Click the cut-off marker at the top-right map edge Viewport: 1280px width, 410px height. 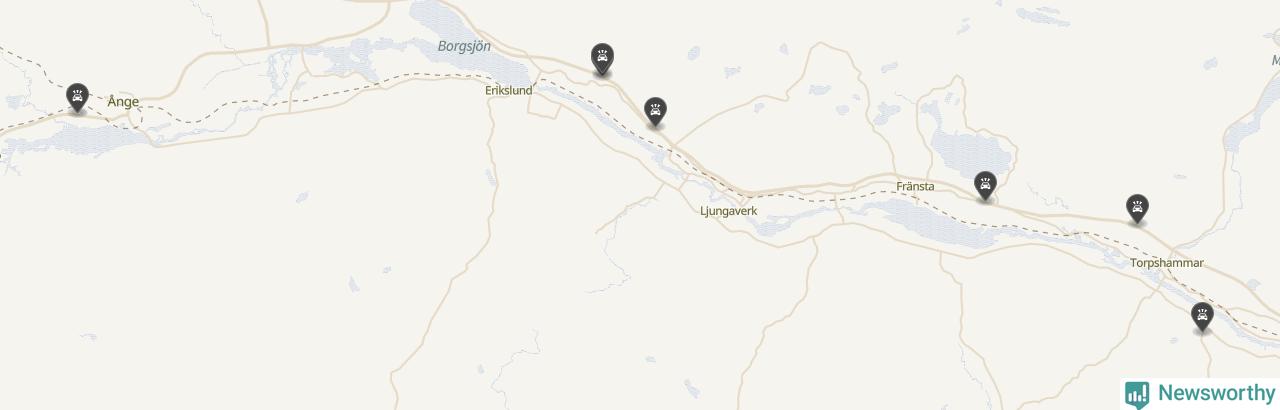tap(1276, 38)
